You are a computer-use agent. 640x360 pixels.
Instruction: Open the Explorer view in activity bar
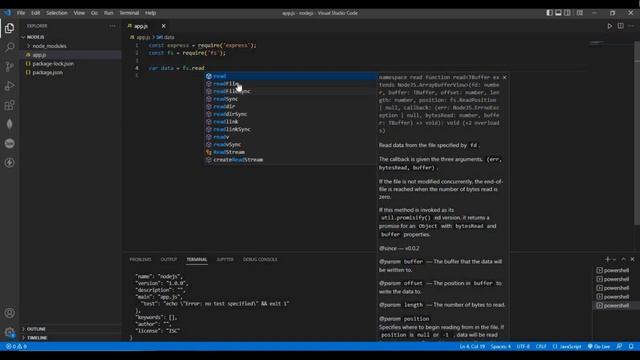click(9, 28)
